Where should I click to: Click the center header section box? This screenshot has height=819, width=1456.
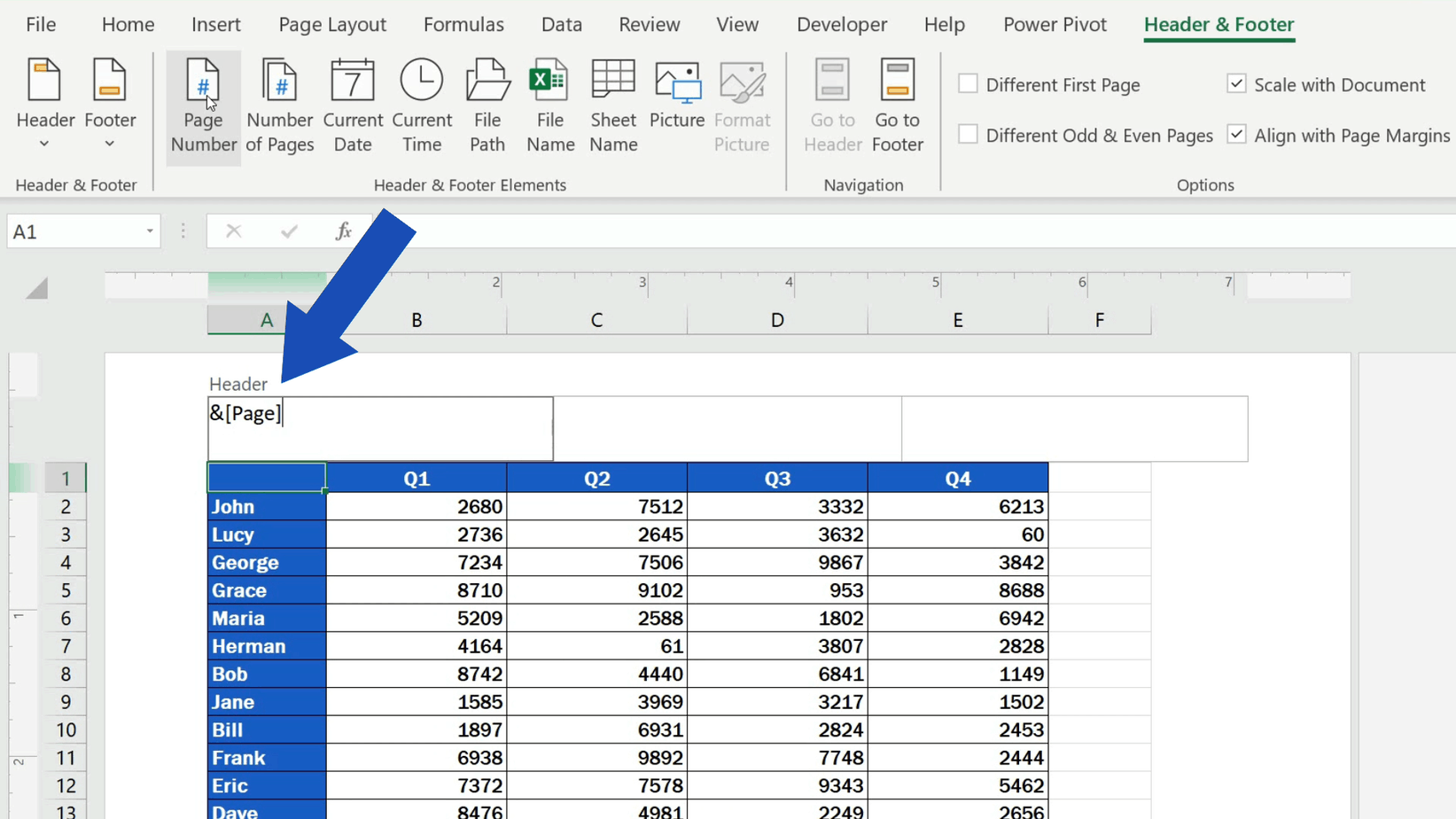click(727, 429)
